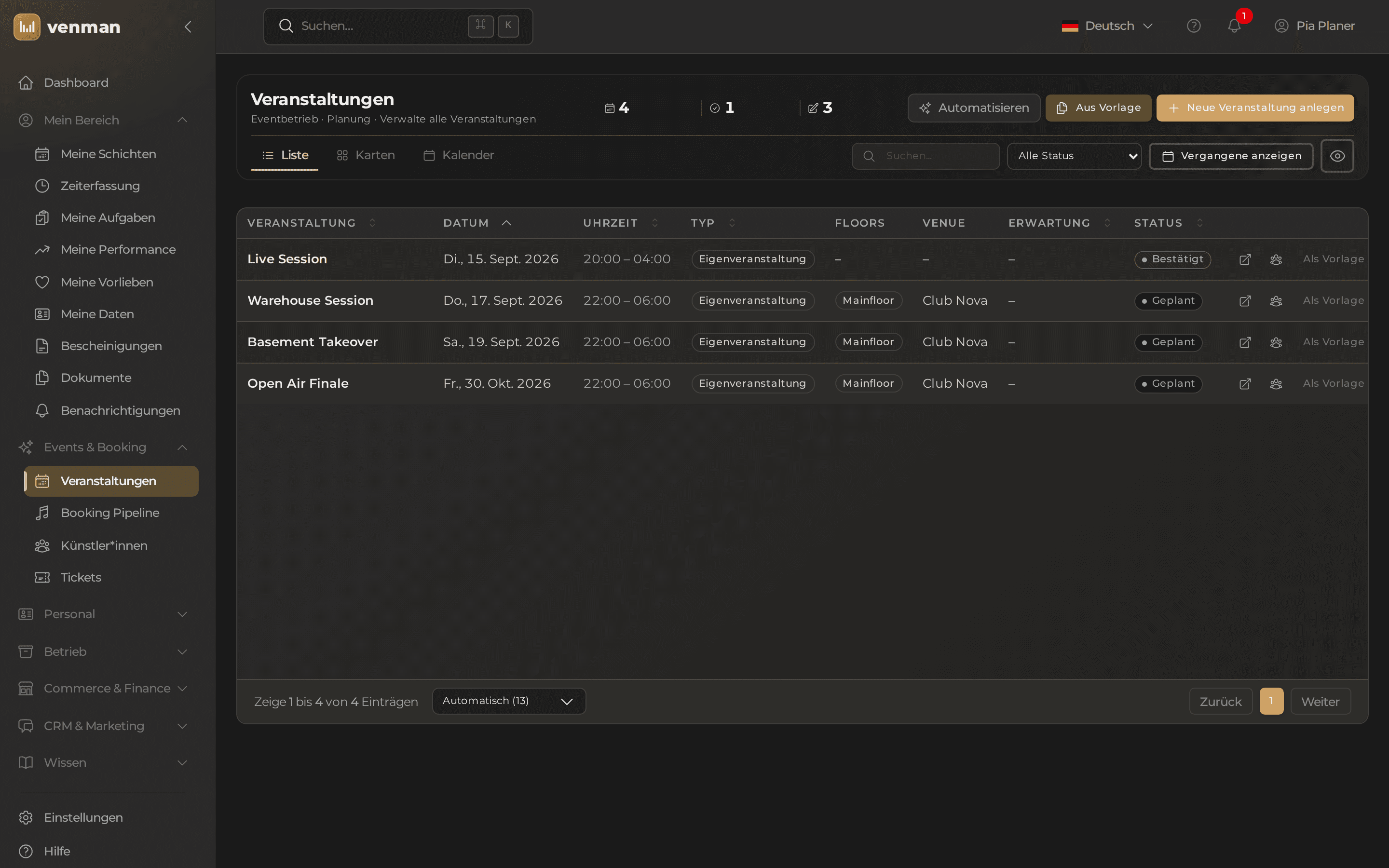Open the Alle Status dropdown
The height and width of the screenshot is (868, 1389).
coord(1074,156)
